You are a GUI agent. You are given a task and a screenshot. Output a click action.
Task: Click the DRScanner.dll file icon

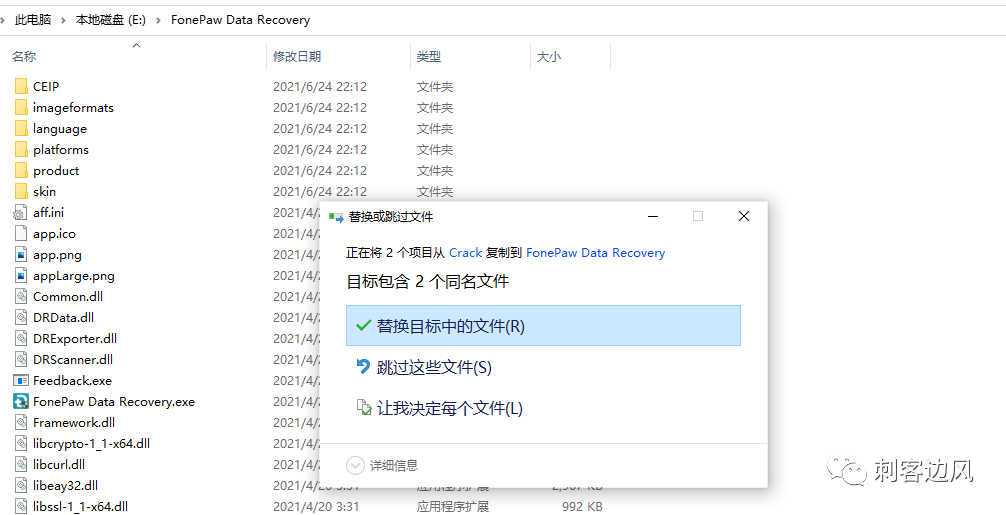pyautogui.click(x=21, y=360)
